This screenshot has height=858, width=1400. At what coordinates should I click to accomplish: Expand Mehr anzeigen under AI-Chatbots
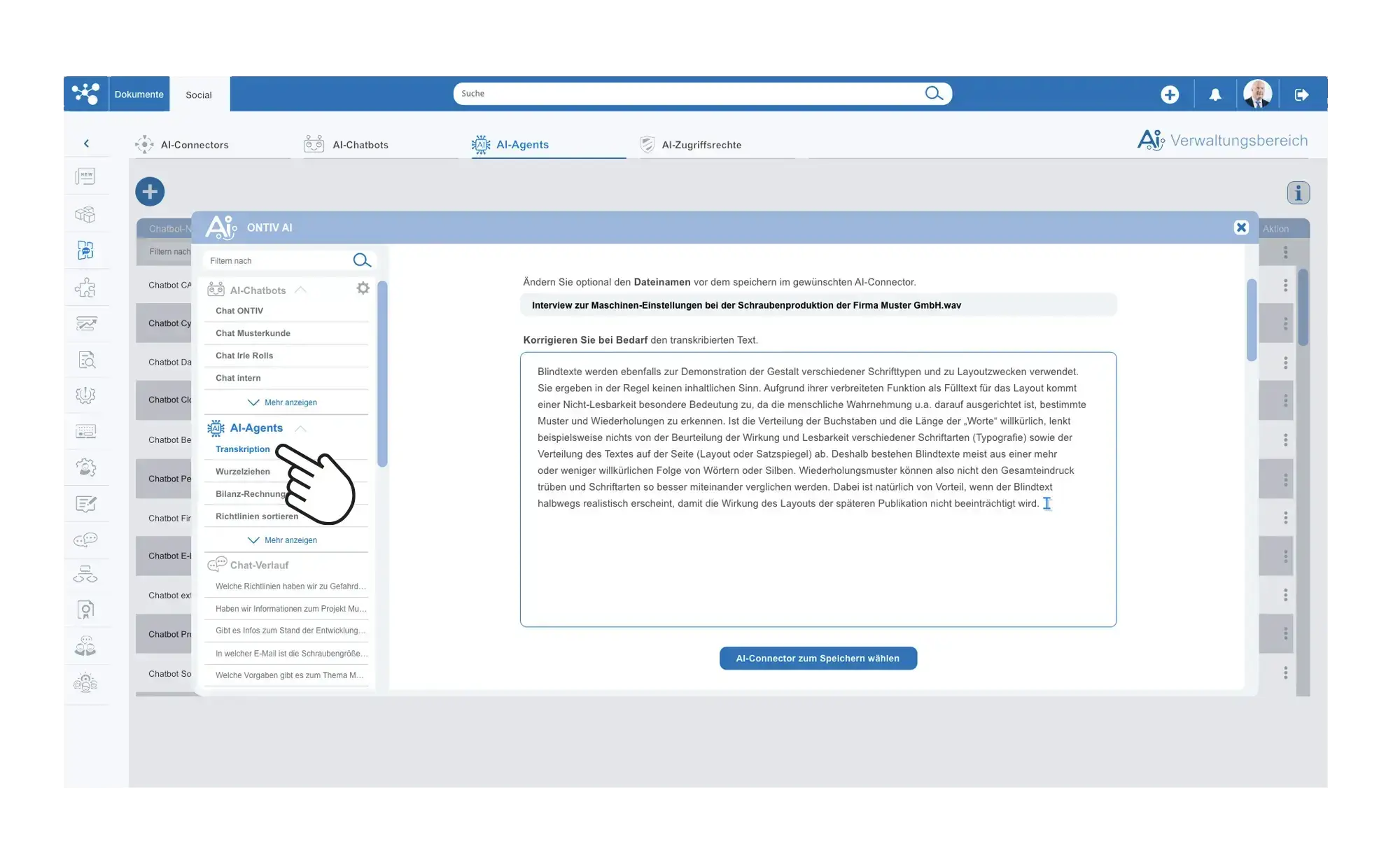pos(283,402)
